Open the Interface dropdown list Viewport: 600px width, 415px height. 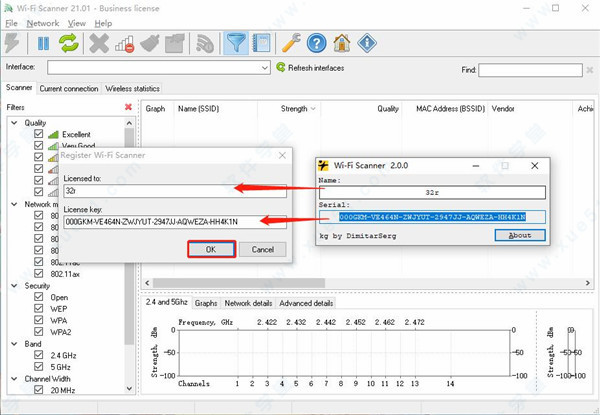[x=264, y=68]
